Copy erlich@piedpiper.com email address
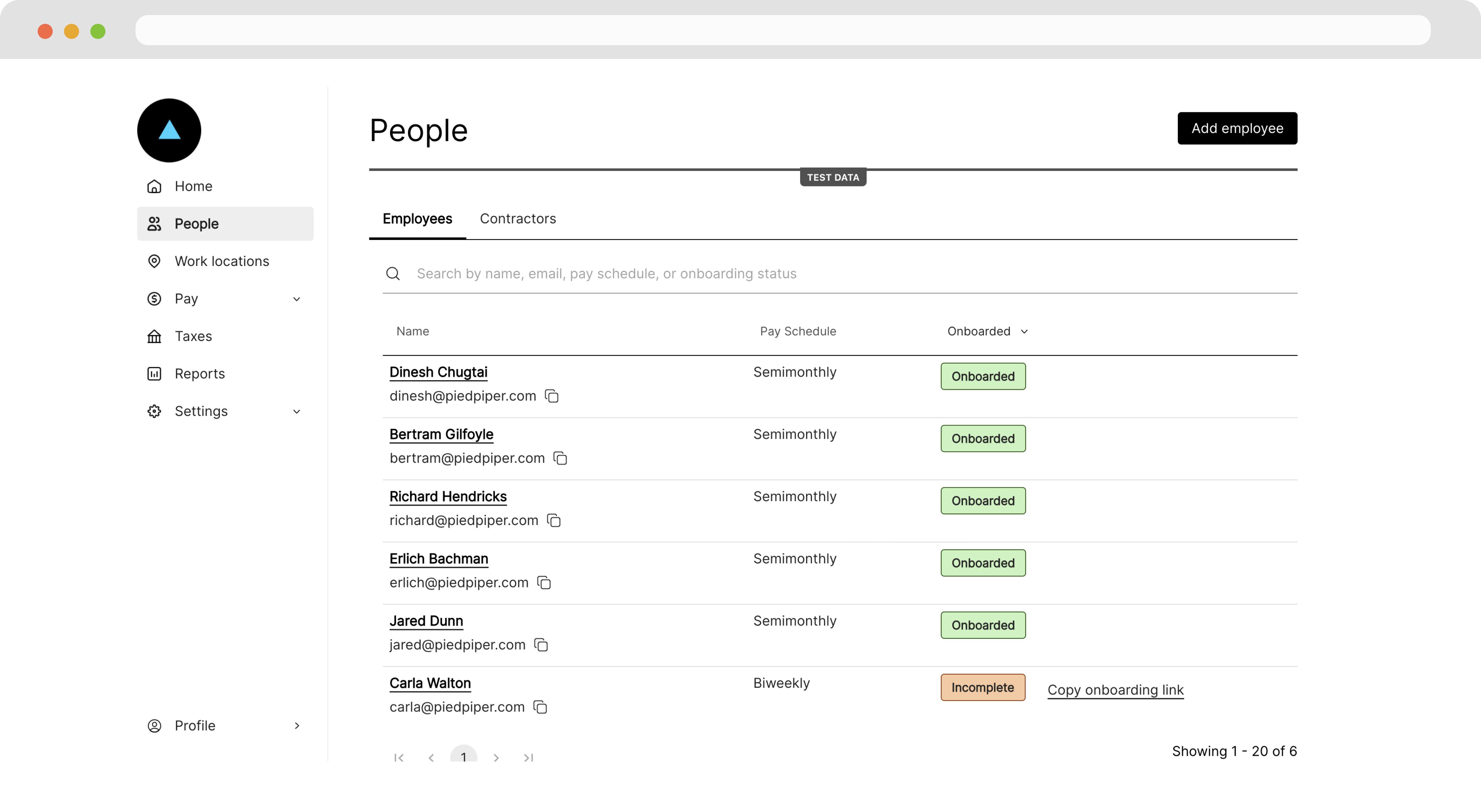 [x=544, y=582]
